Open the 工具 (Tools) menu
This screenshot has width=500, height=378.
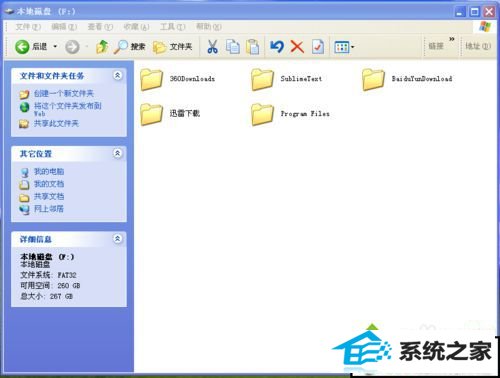(x=172, y=27)
